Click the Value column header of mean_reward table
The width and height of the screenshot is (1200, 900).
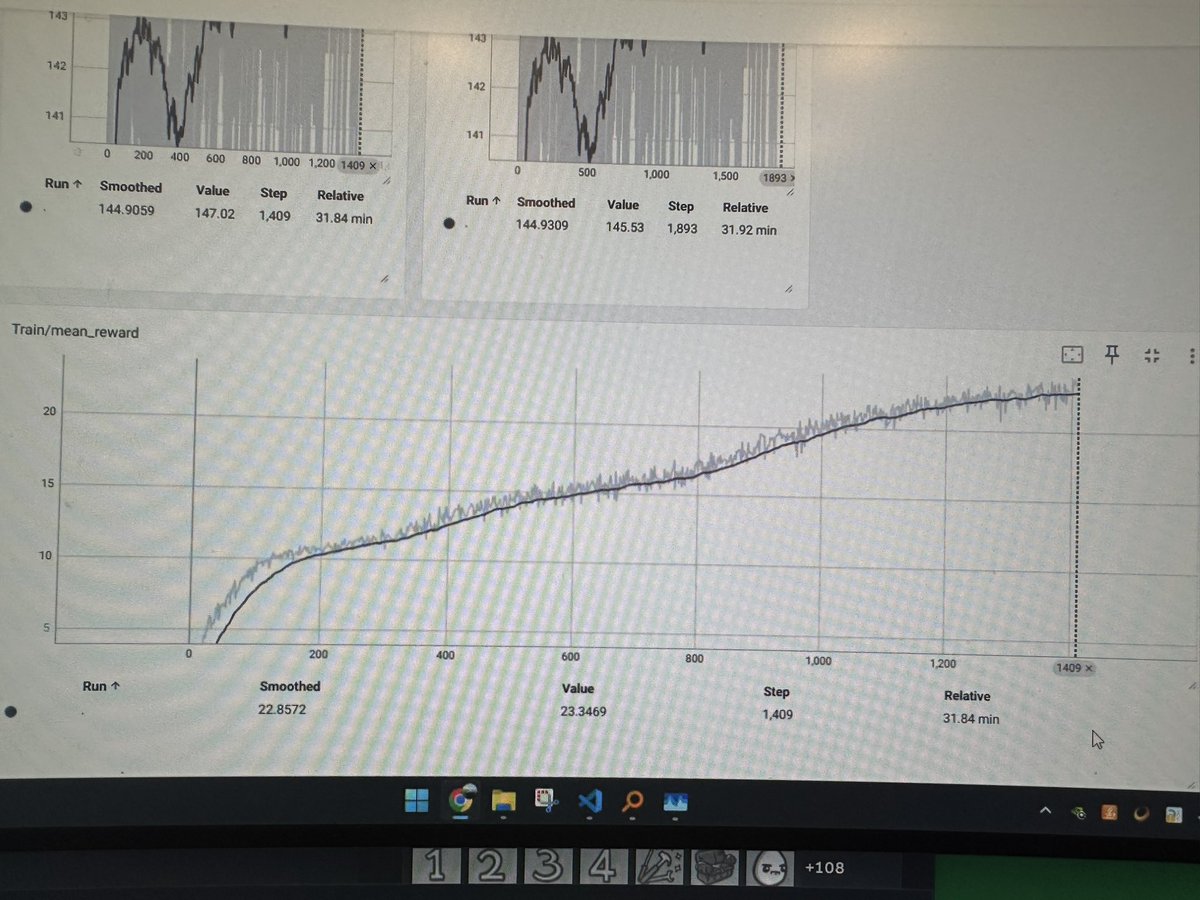click(578, 688)
